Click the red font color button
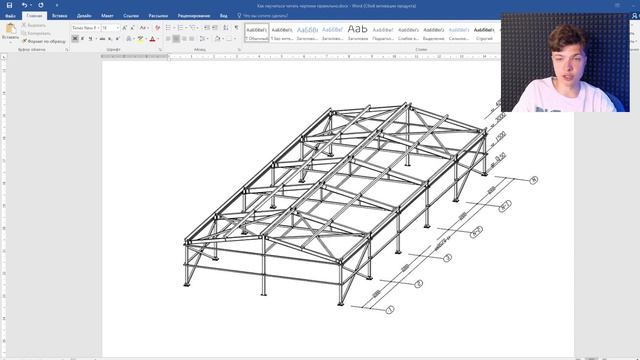 tap(152, 38)
